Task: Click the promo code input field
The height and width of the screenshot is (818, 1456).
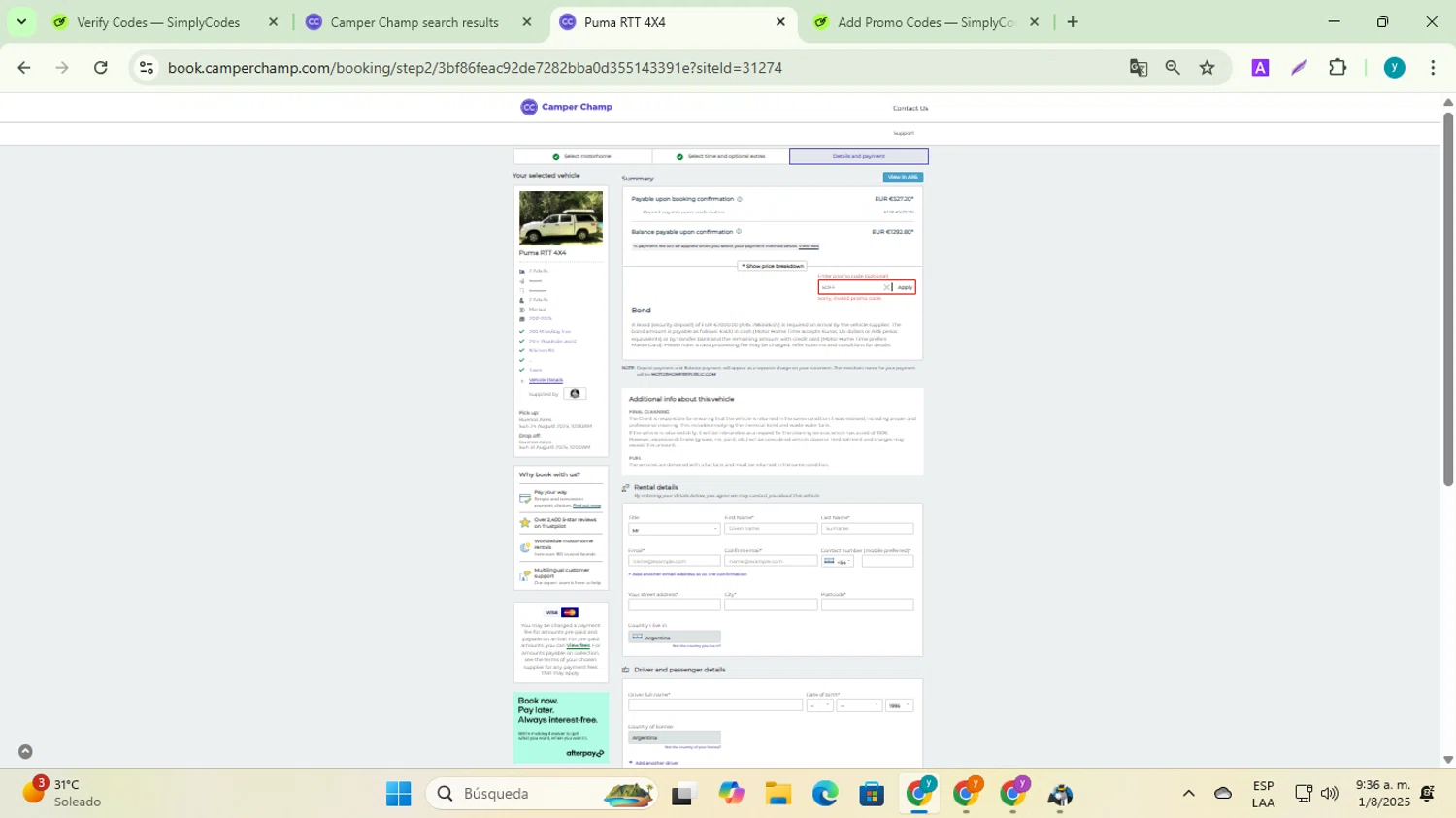Action: click(x=850, y=287)
